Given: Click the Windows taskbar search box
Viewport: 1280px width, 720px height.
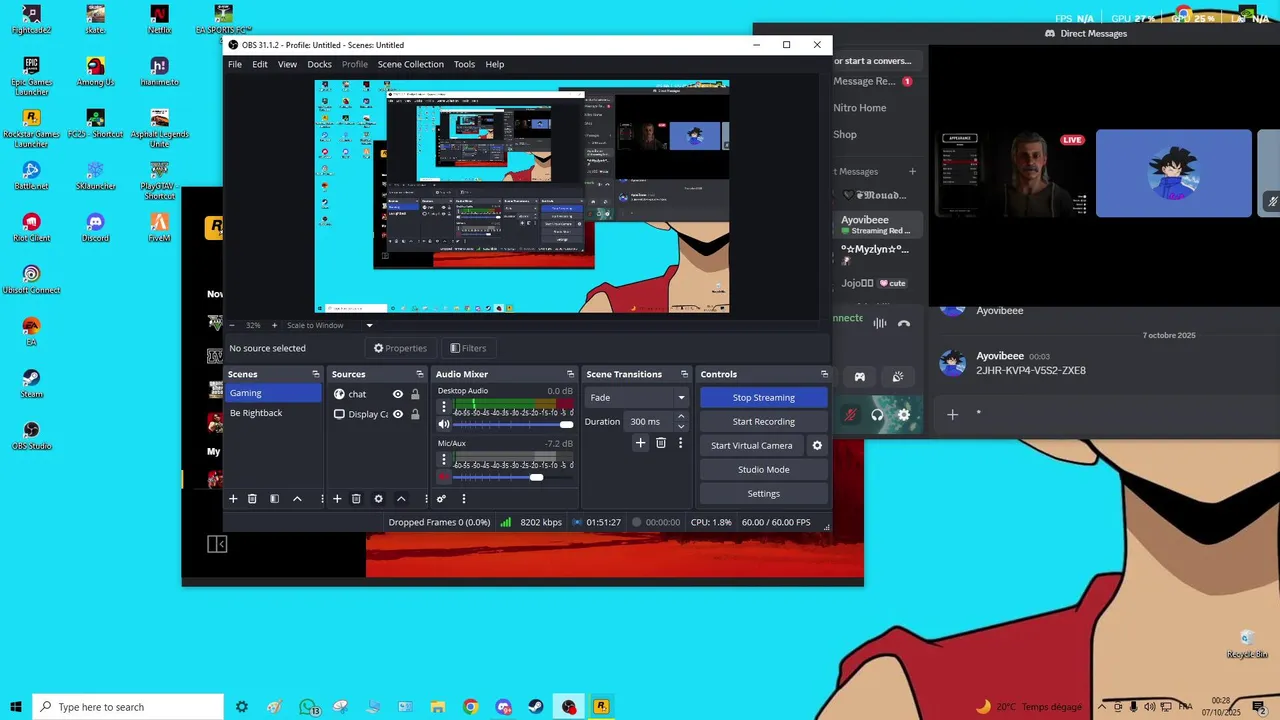Looking at the screenshot, I should 127,707.
